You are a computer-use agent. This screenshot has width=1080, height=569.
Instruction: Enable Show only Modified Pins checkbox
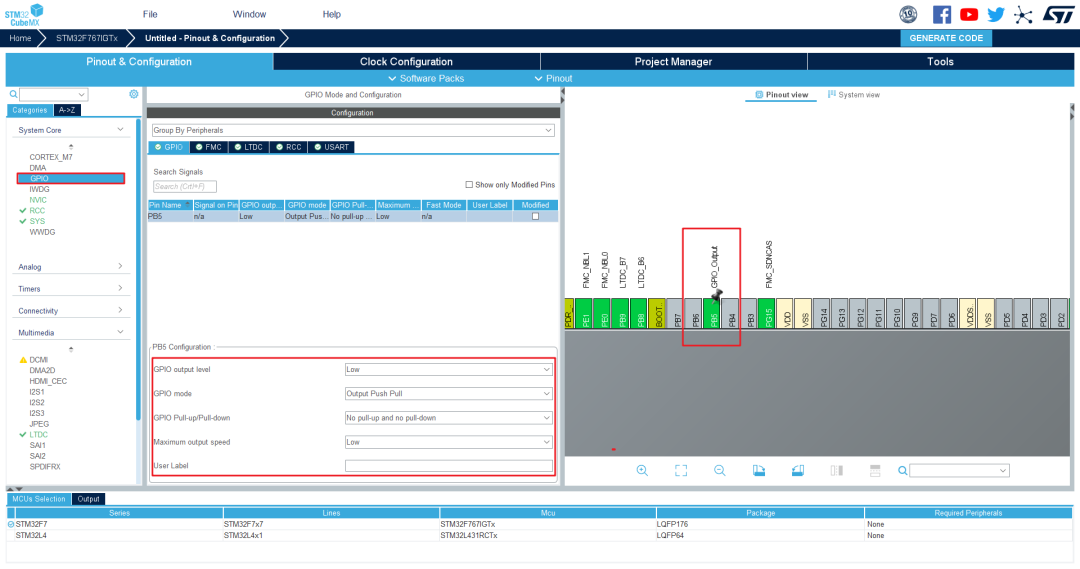(469, 185)
